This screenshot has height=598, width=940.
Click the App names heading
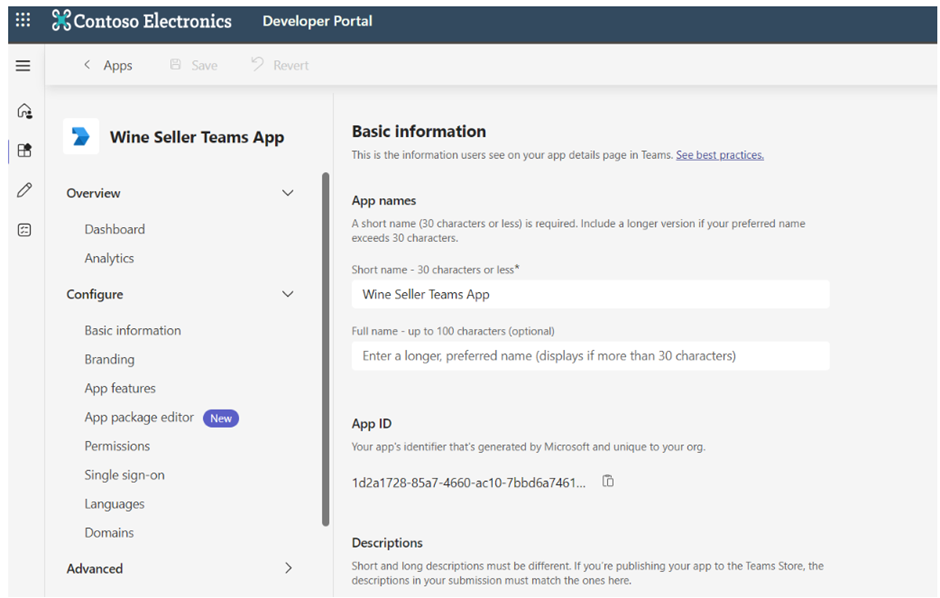click(x=384, y=201)
